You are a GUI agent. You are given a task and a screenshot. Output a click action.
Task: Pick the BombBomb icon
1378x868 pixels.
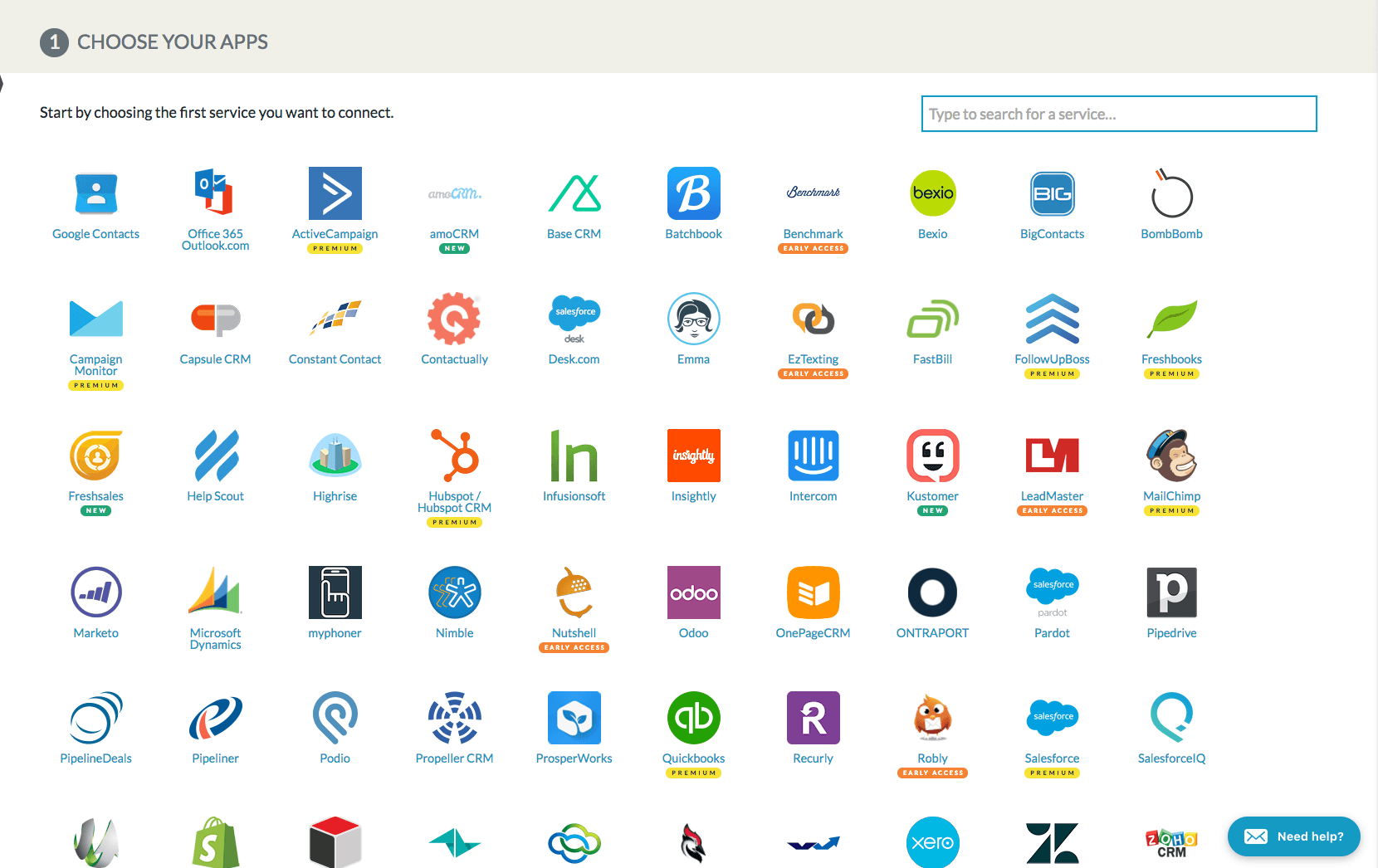pos(1171,193)
